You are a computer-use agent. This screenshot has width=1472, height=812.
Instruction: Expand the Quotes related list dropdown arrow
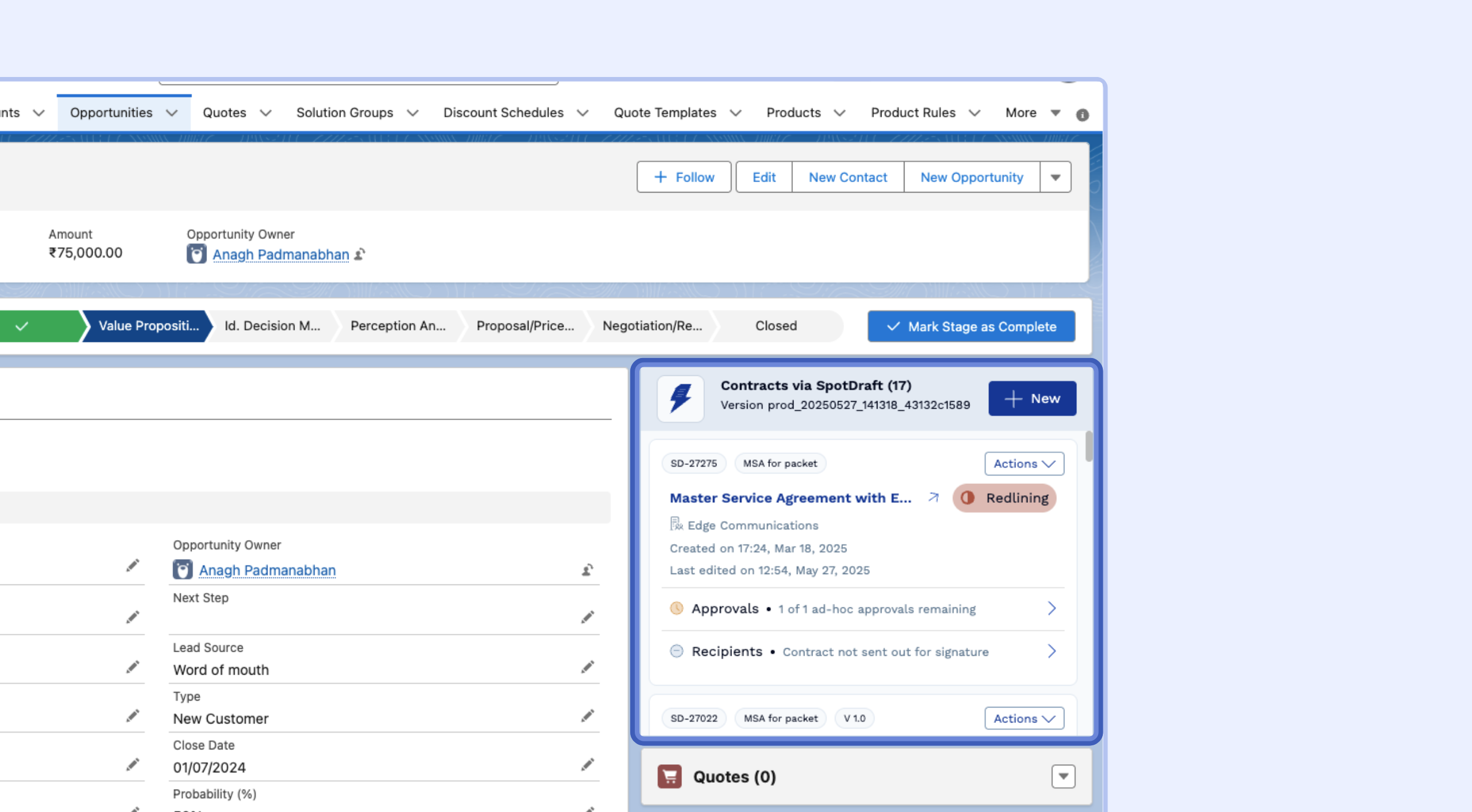[x=1063, y=776]
